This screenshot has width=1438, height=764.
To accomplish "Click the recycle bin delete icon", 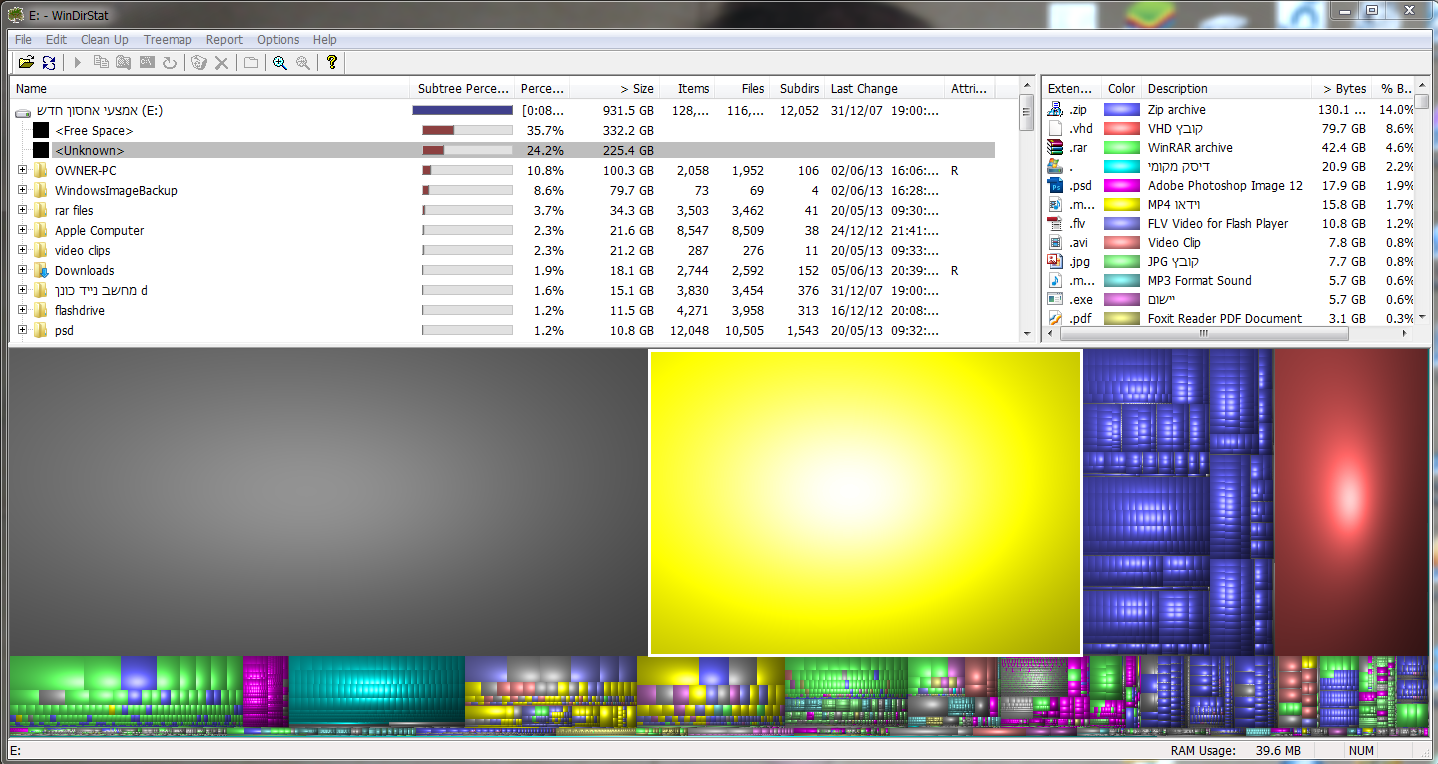I will click(198, 62).
